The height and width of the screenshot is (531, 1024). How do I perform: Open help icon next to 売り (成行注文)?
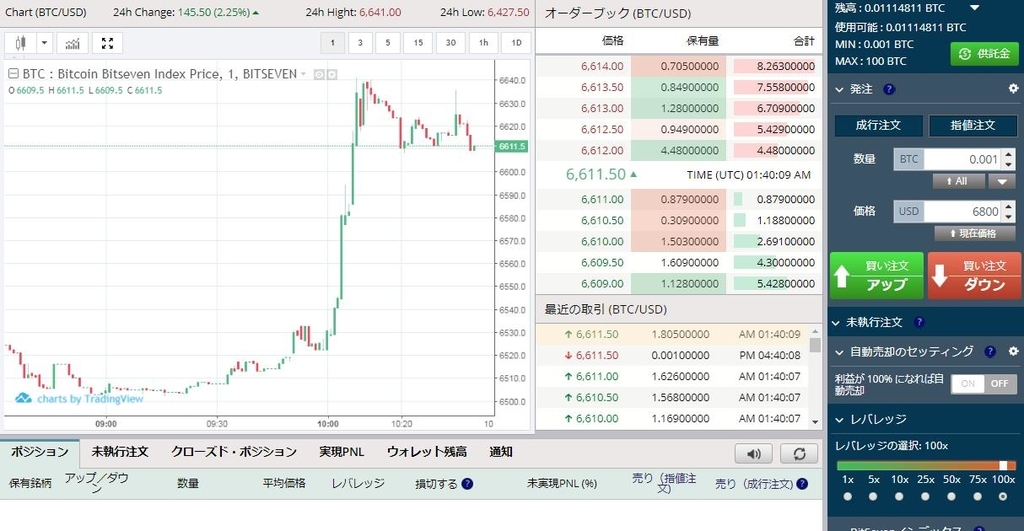802,484
